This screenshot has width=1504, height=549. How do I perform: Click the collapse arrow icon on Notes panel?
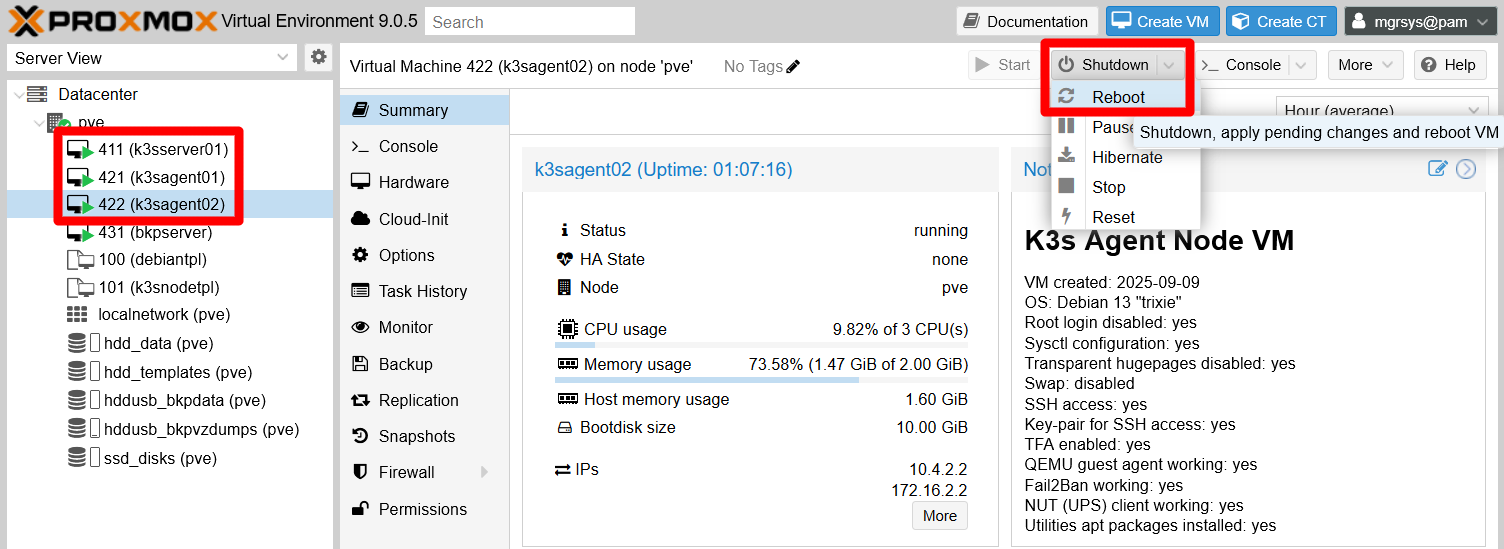(x=1466, y=168)
